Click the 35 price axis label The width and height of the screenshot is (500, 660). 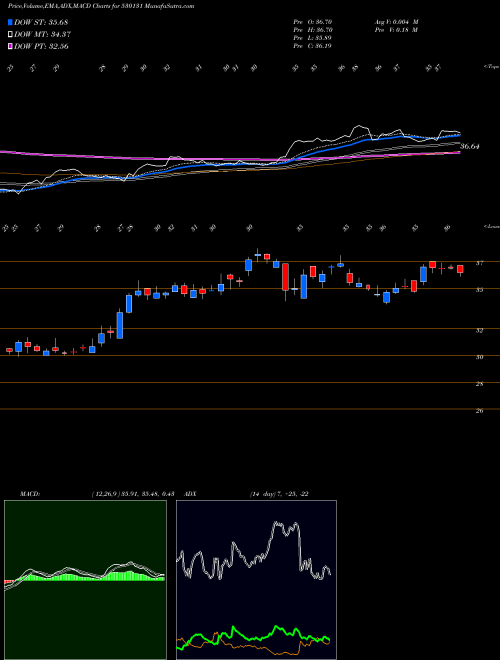(479, 290)
